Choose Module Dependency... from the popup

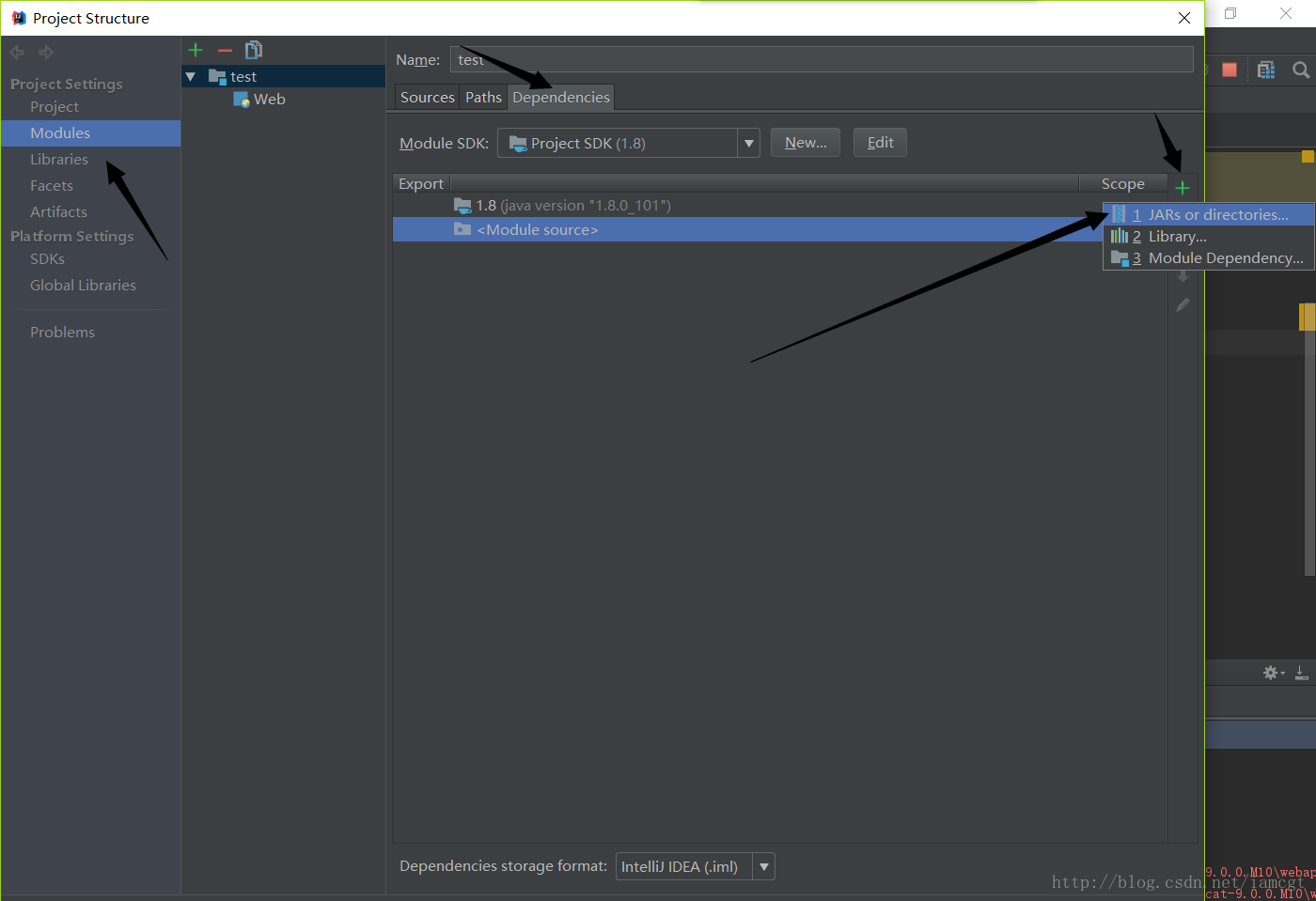click(1209, 257)
